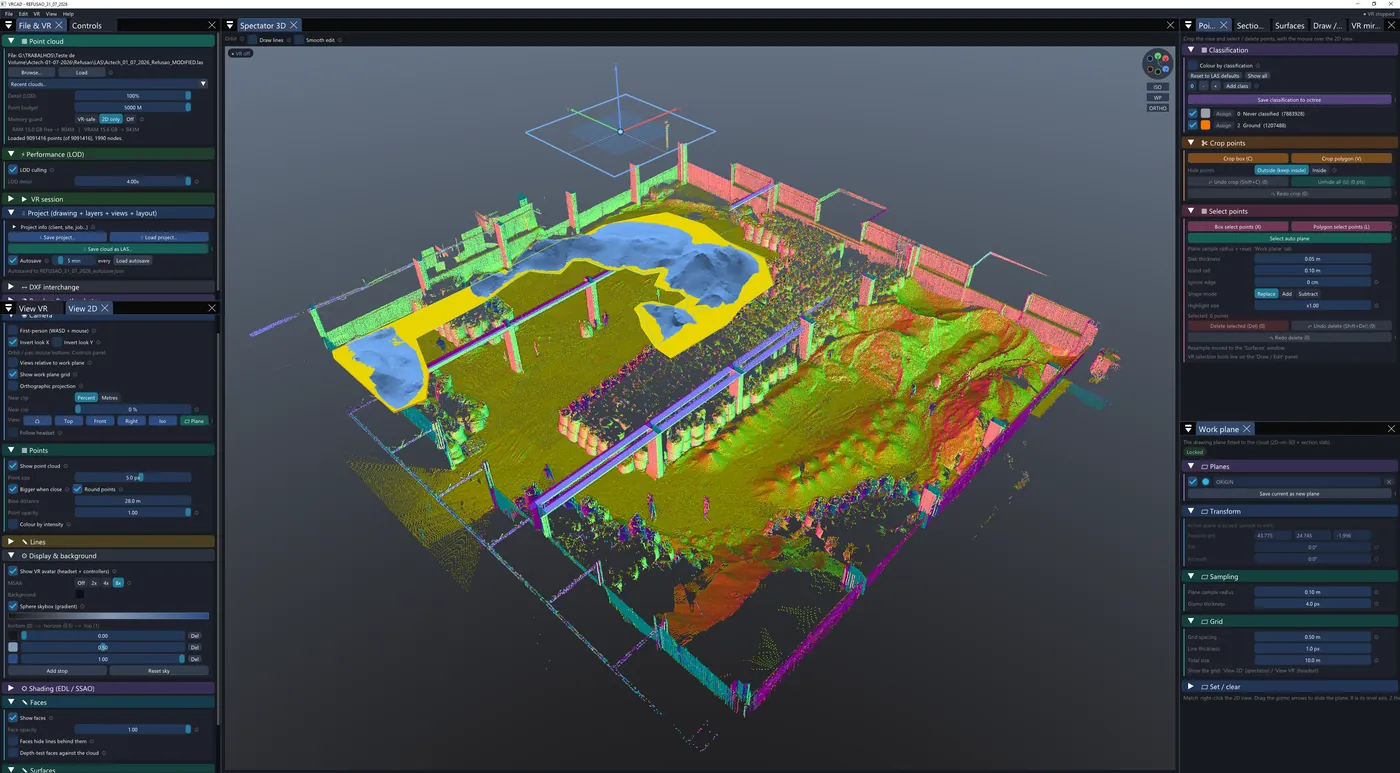Select the 2D only memory guard option
This screenshot has width=1400, height=773.
pos(110,119)
